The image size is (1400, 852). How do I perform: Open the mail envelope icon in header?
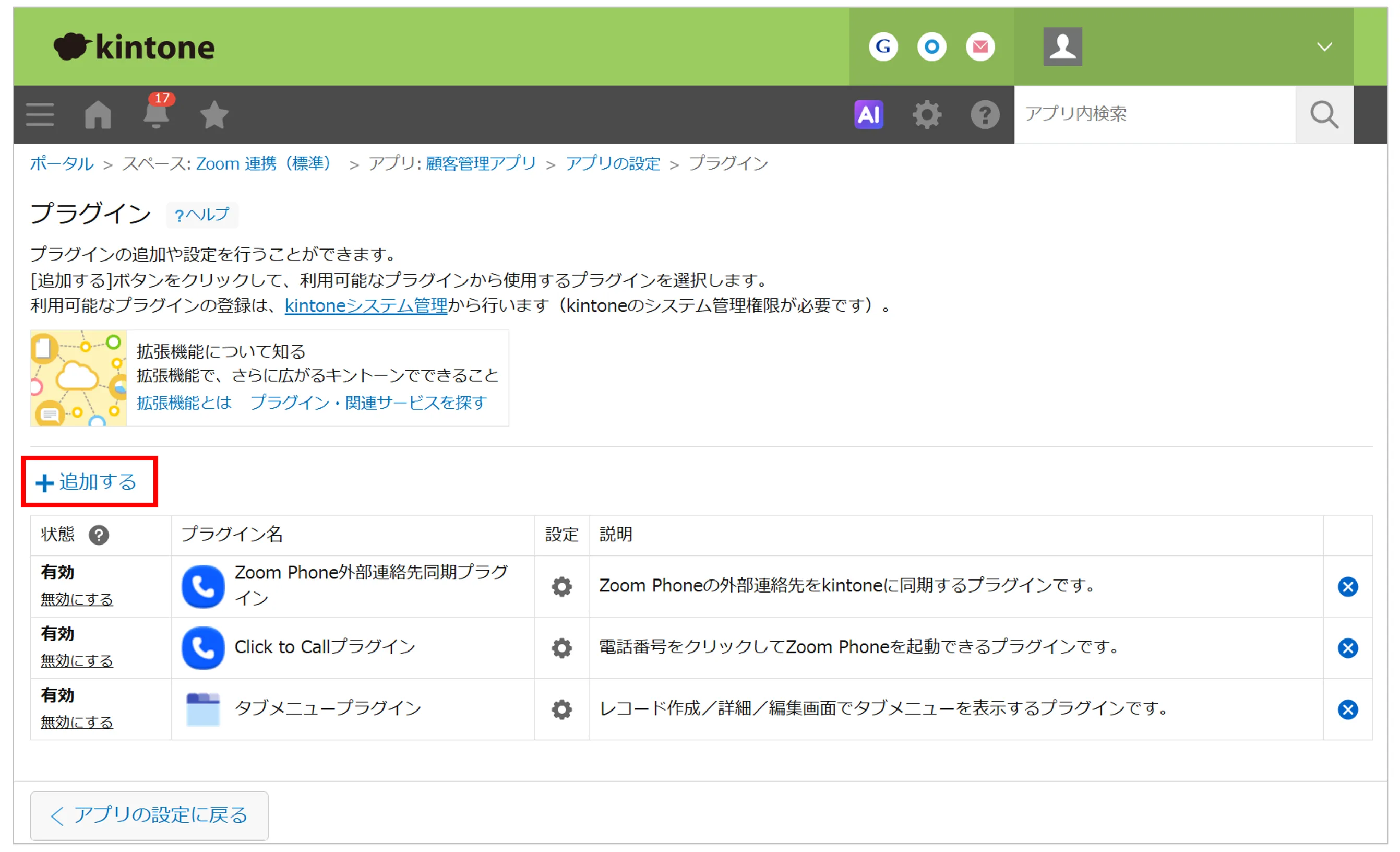980,46
